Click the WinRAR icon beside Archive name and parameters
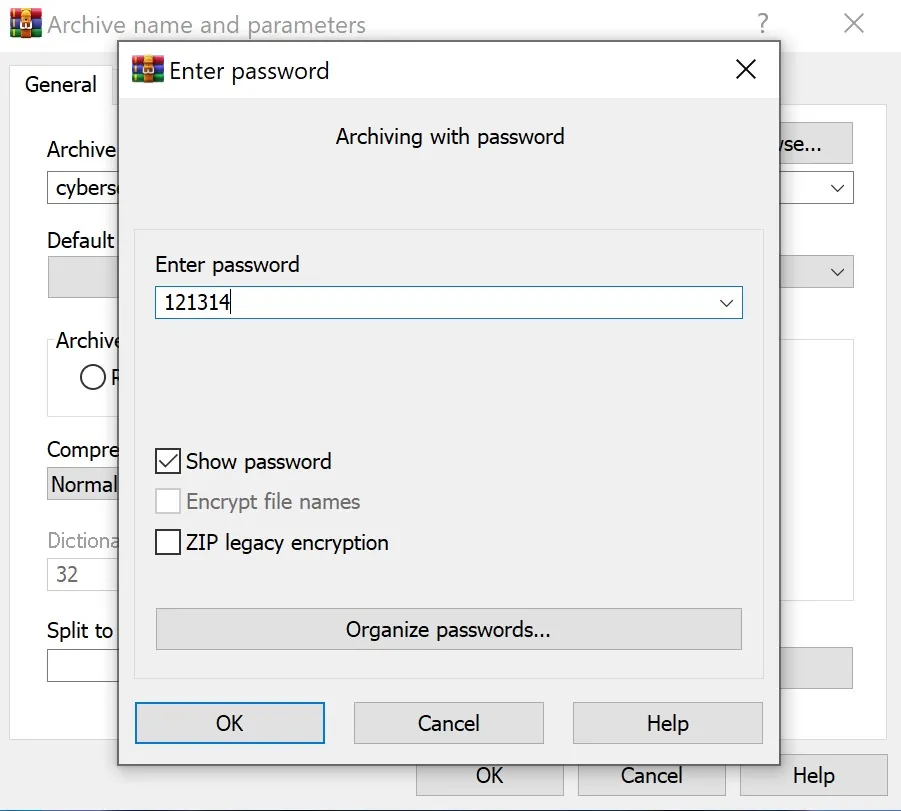This screenshot has width=901, height=811. [26, 24]
